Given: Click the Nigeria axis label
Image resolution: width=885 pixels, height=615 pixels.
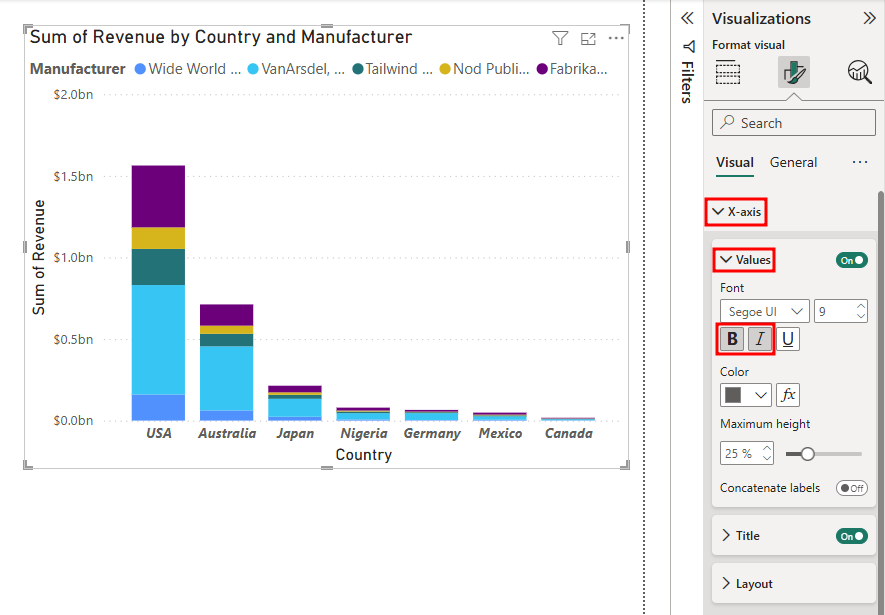Looking at the screenshot, I should click(x=364, y=433).
